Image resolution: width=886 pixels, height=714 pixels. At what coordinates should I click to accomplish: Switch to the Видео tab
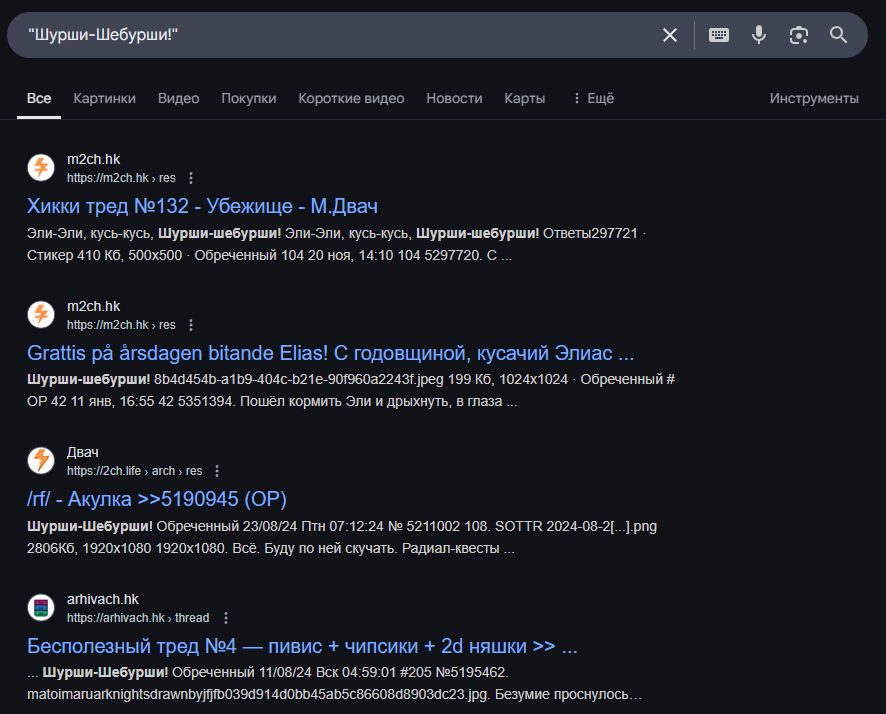point(179,98)
